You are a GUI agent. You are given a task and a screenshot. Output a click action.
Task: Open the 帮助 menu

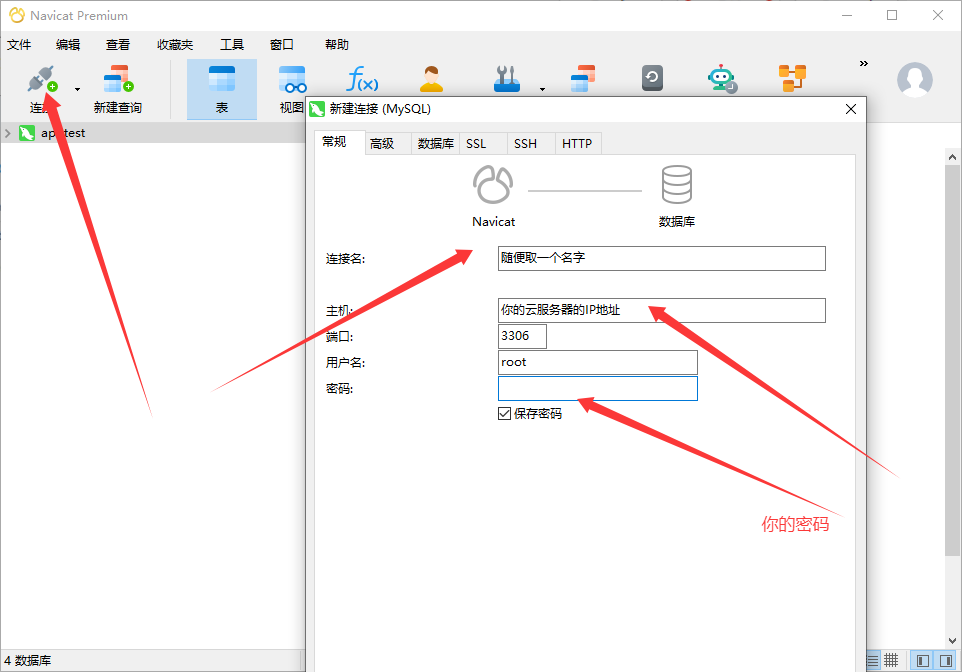click(x=337, y=45)
